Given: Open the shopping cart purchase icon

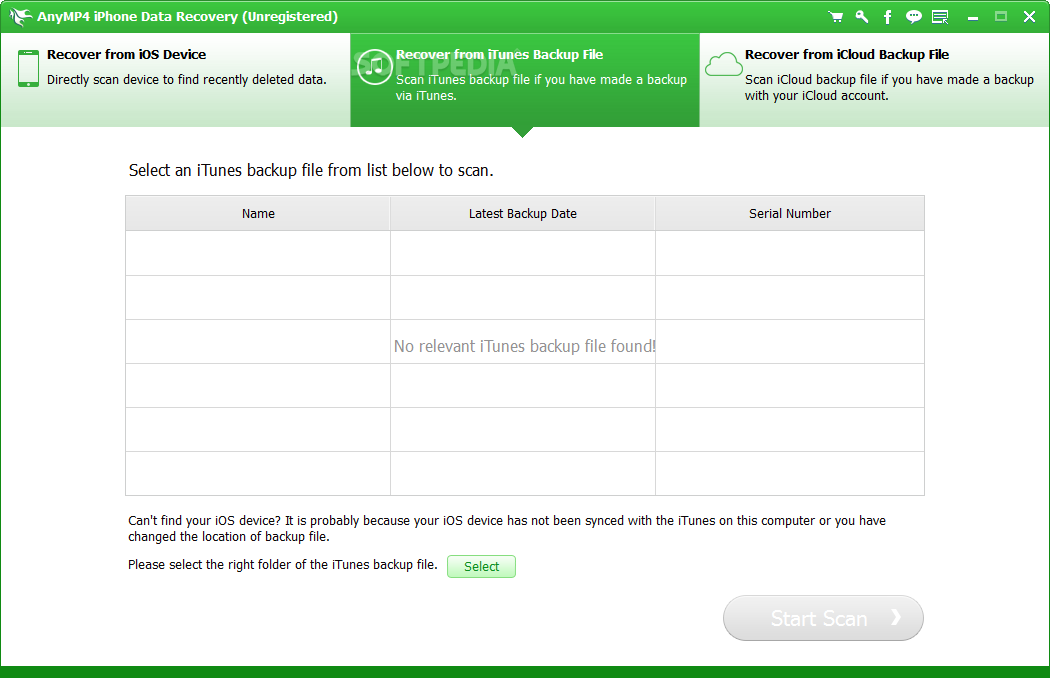Looking at the screenshot, I should (835, 17).
